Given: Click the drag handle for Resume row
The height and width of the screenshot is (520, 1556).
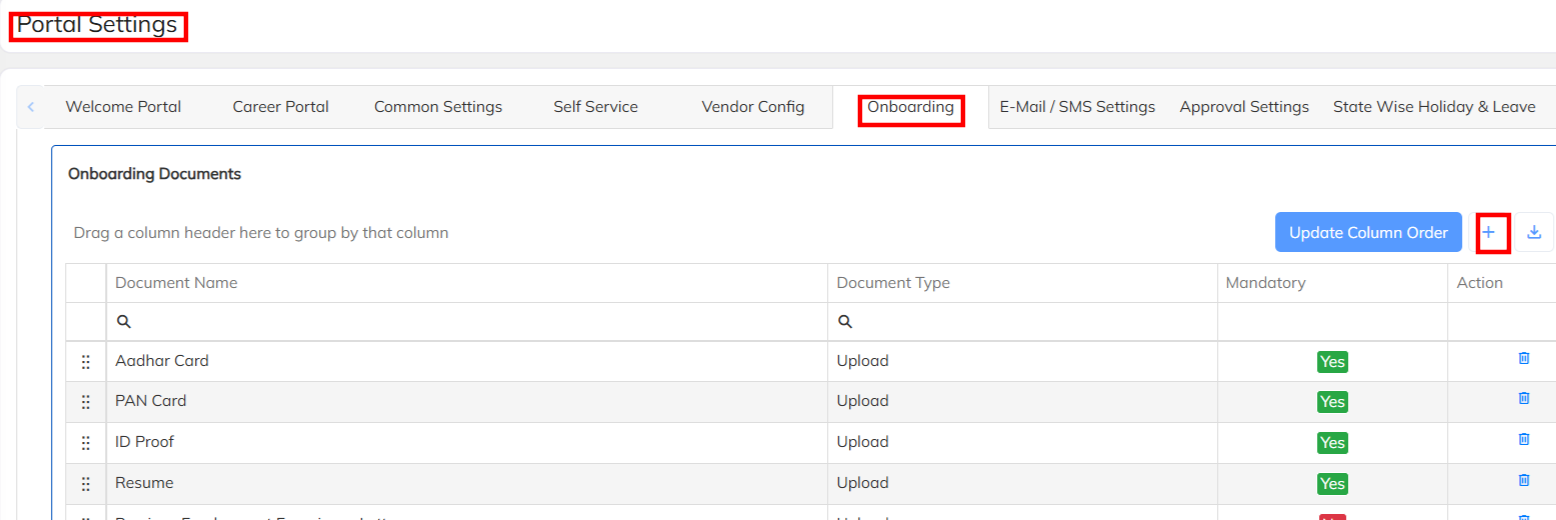Looking at the screenshot, I should (x=86, y=484).
